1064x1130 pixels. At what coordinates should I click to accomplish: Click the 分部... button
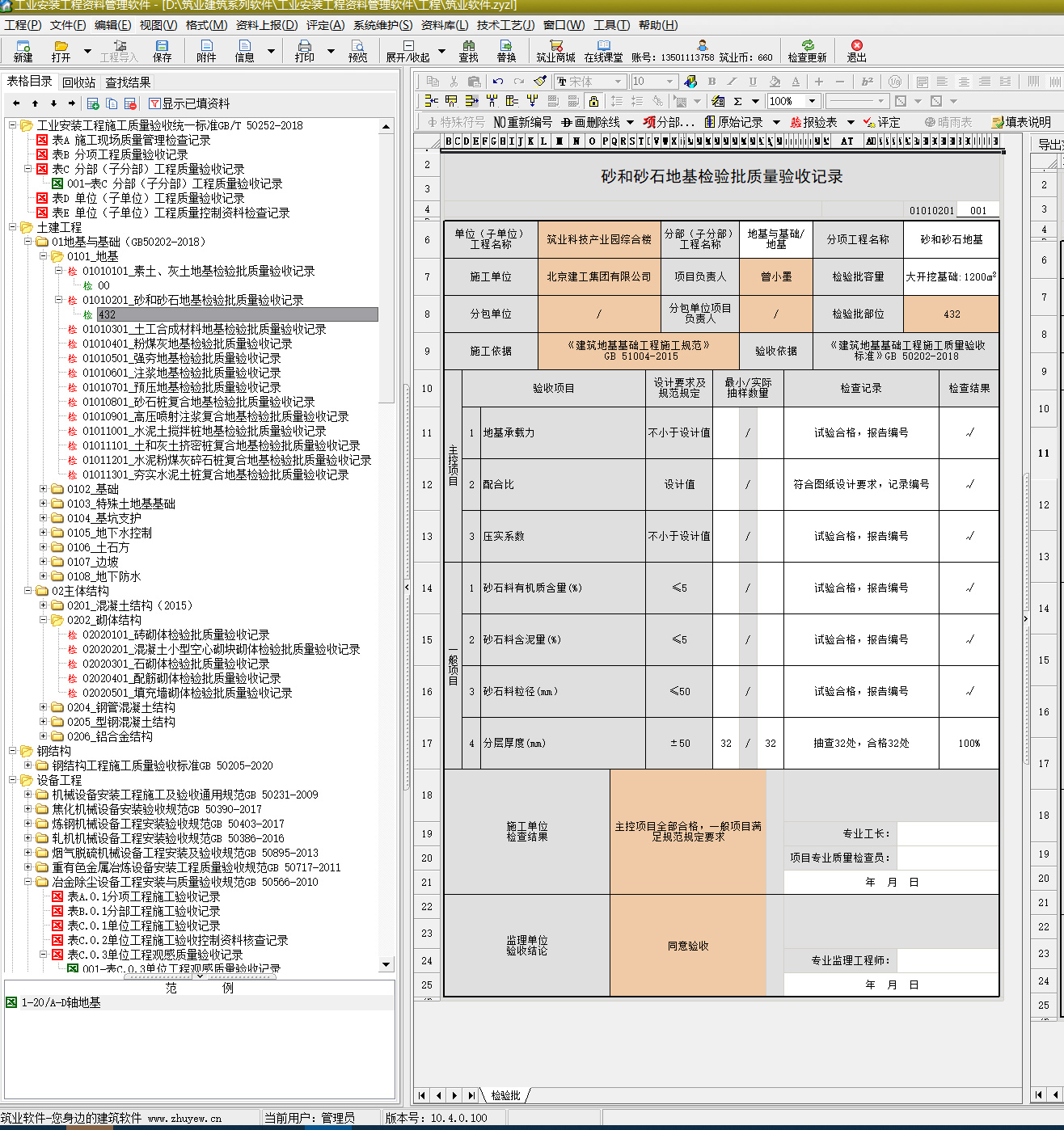pyautogui.click(x=669, y=122)
